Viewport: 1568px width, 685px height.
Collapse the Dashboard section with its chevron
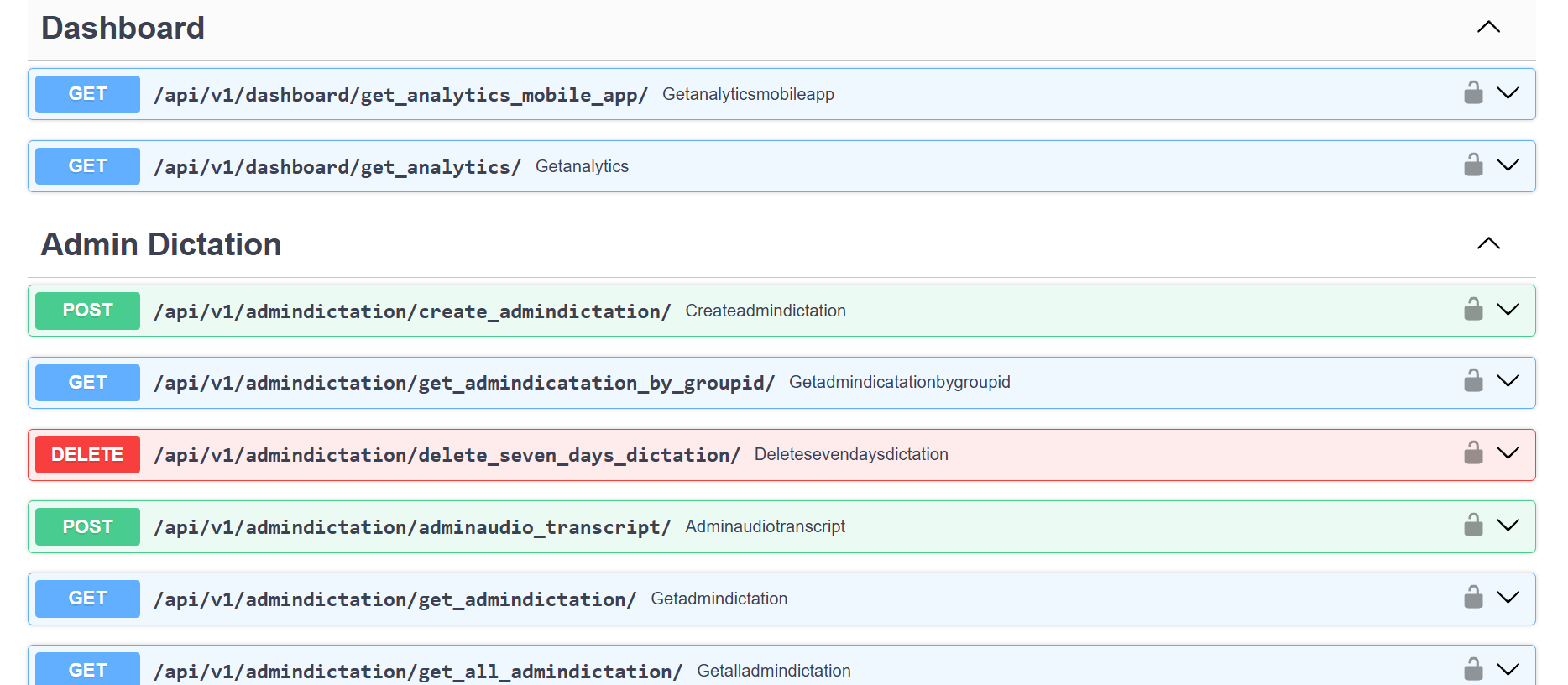coord(1488,27)
